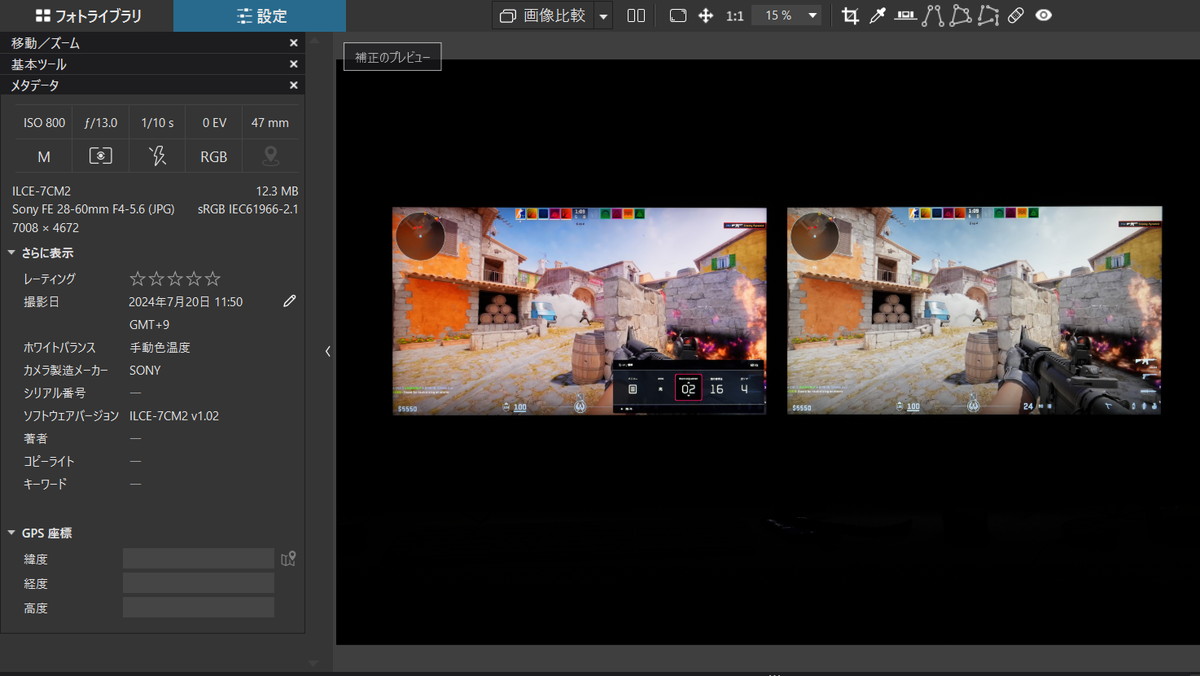1200x676 pixels.
Task: Click the ILCE-7CM2 camera model text
Action: tap(41, 191)
